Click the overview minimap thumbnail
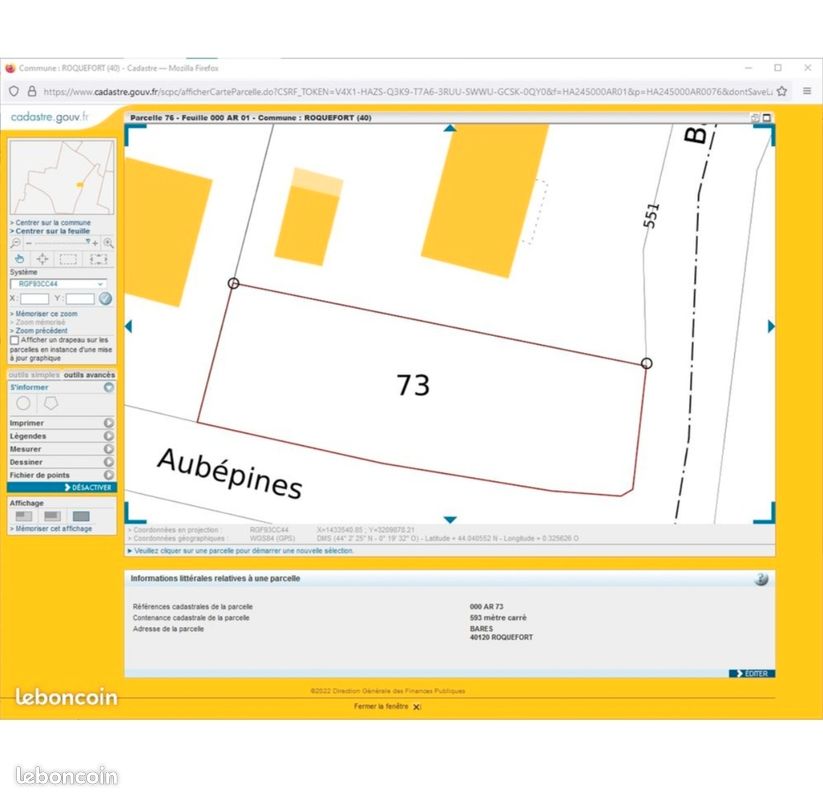The height and width of the screenshot is (800, 823). 62,177
